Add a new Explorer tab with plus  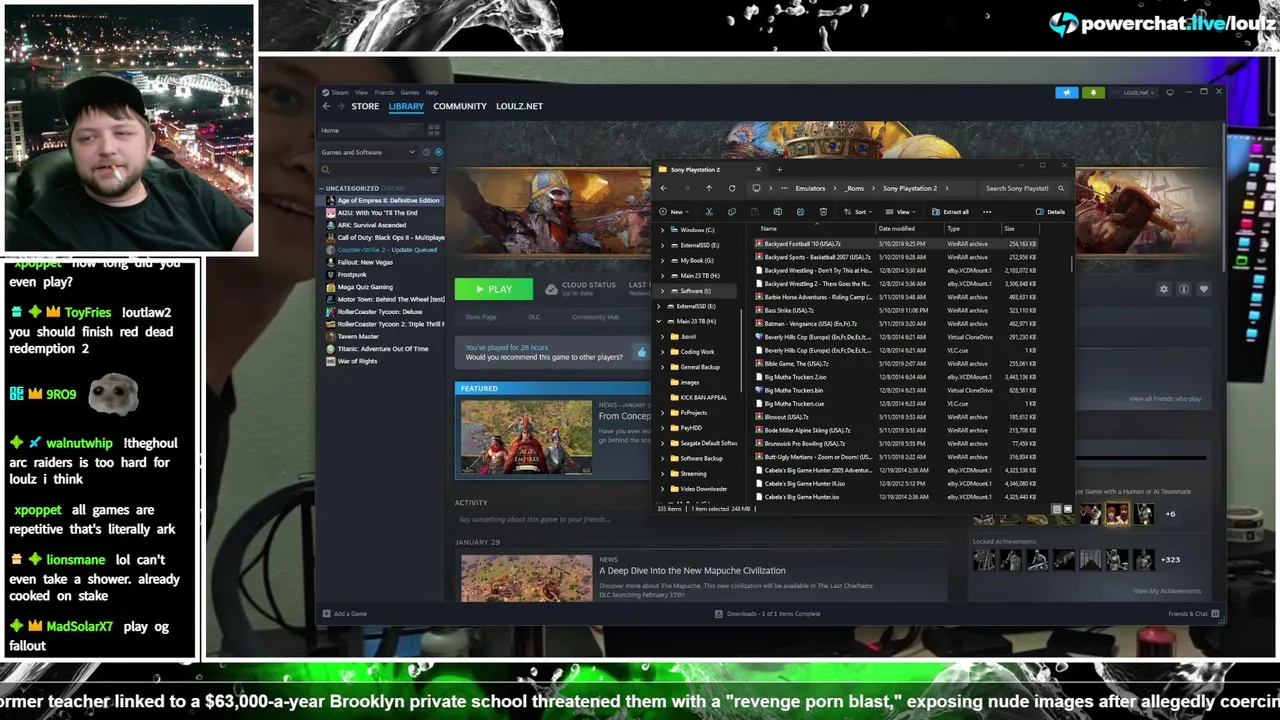point(779,169)
